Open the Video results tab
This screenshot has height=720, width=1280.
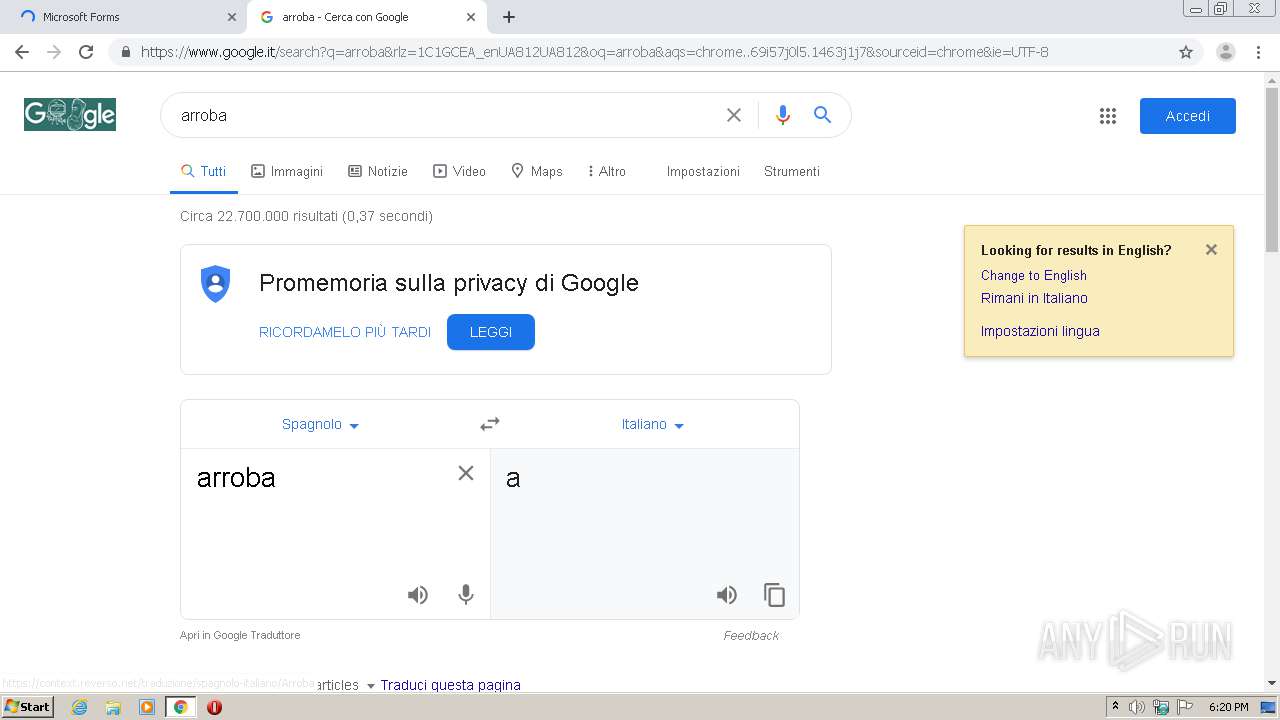(x=459, y=171)
